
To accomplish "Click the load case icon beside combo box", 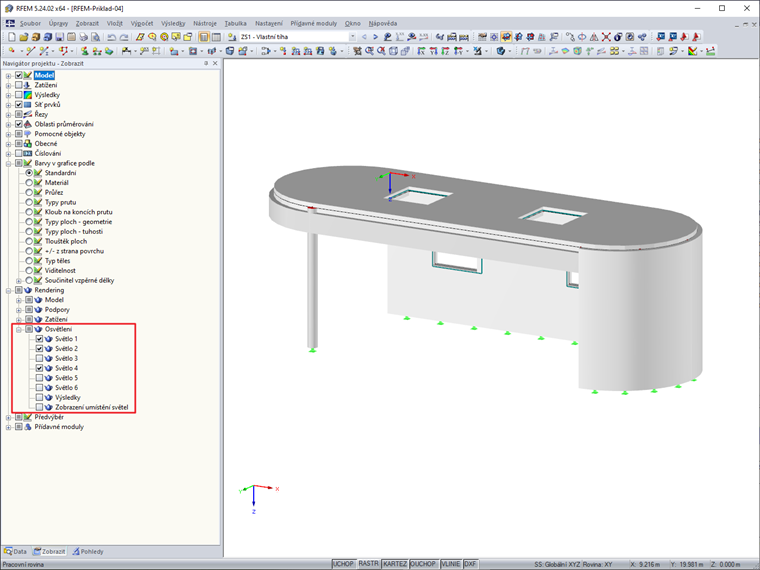I will (x=232, y=37).
